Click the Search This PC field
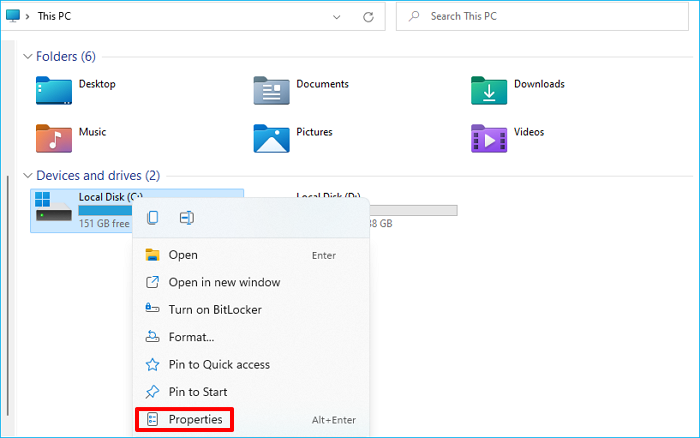The image size is (700, 438). click(x=550, y=17)
